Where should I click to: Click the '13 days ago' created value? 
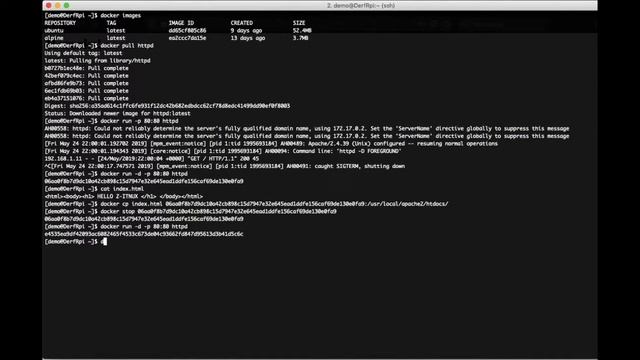coord(248,38)
